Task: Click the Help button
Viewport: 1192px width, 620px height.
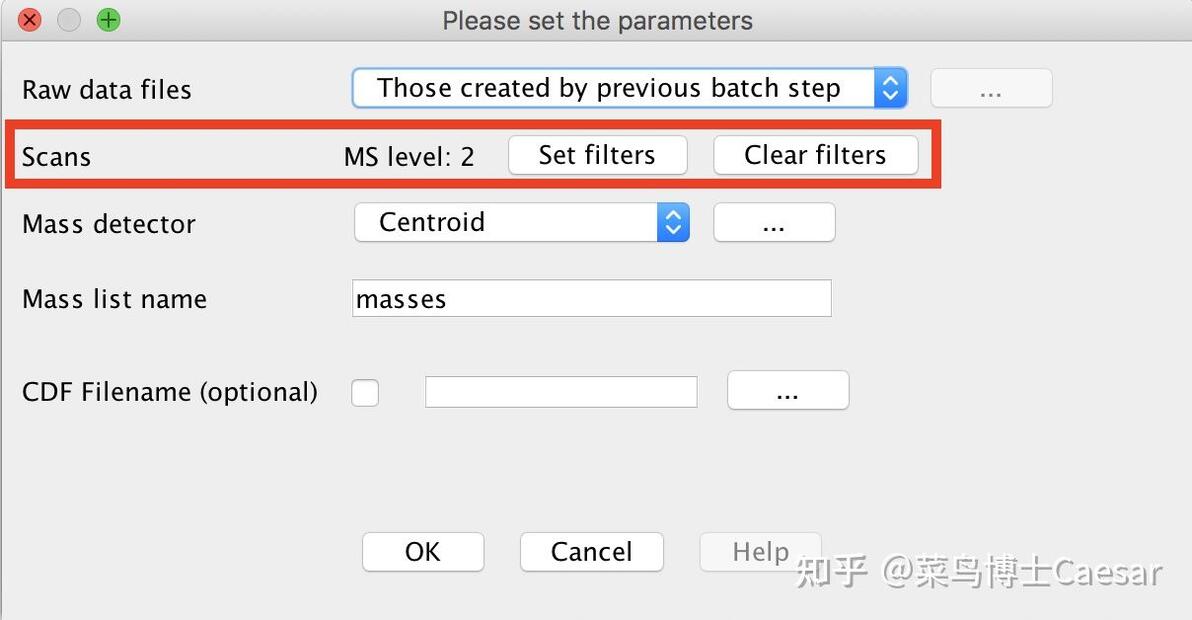Action: click(x=760, y=552)
